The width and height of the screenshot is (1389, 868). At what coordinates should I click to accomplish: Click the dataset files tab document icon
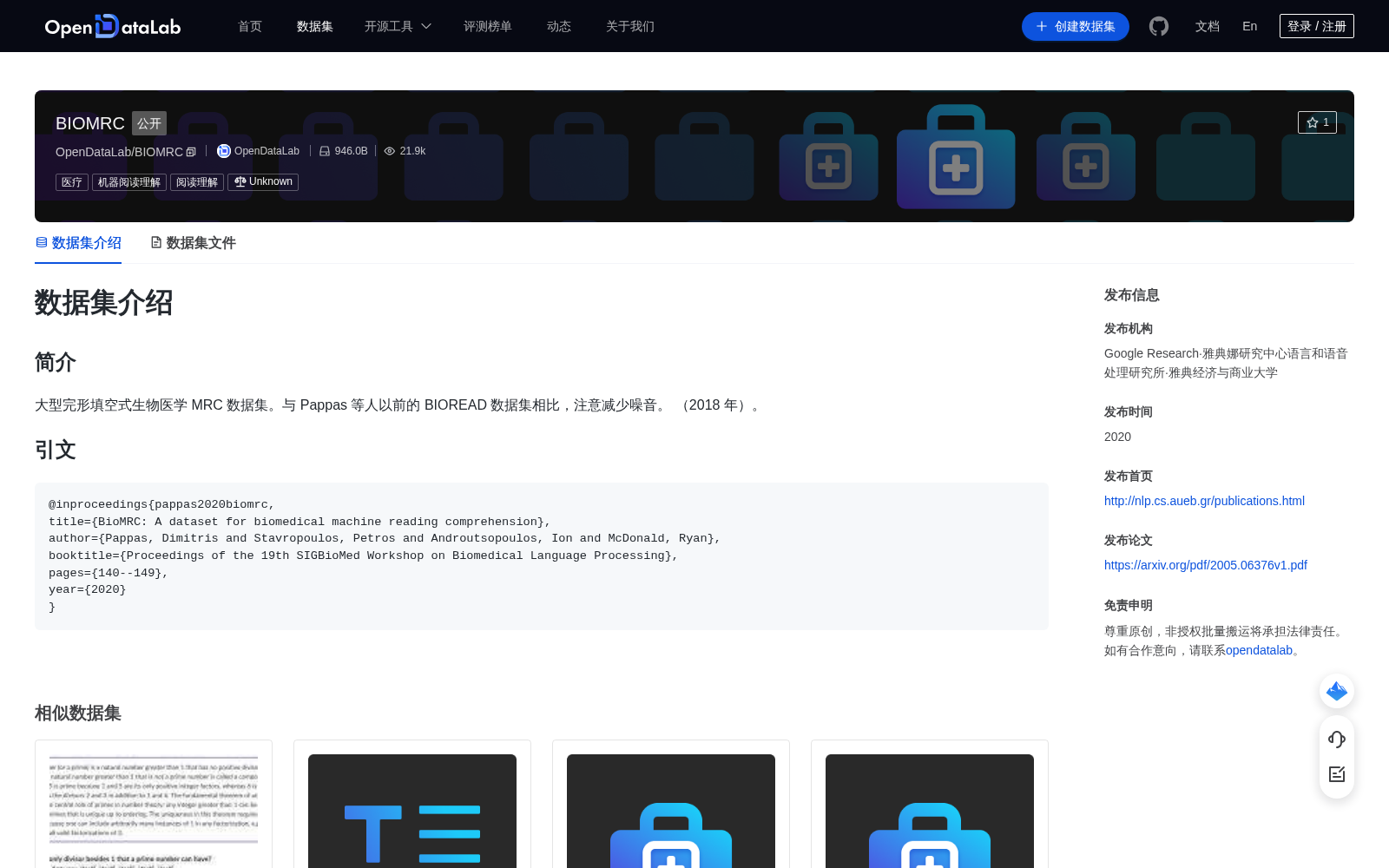pos(156,242)
